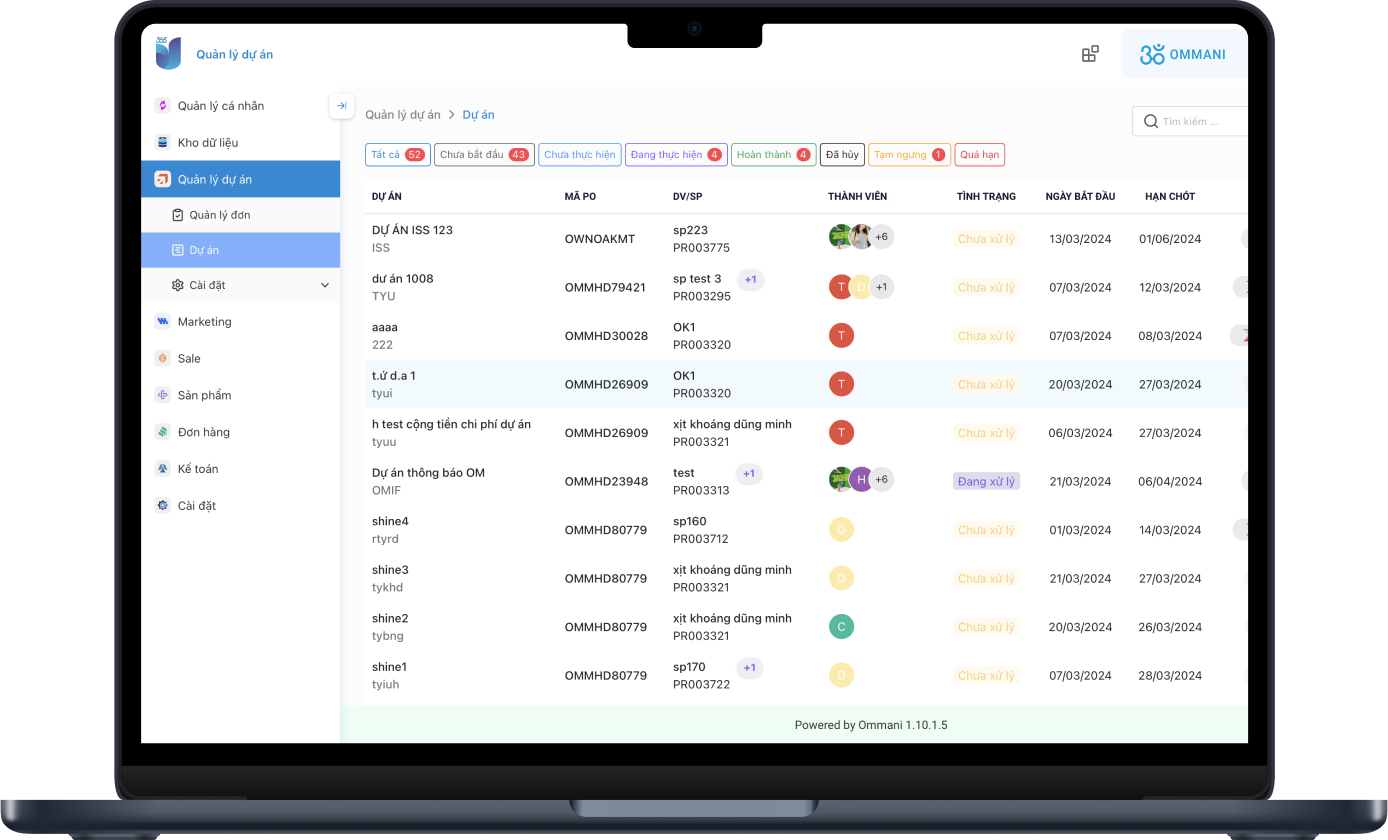Click the Kế toán icon in sidebar

163,469
